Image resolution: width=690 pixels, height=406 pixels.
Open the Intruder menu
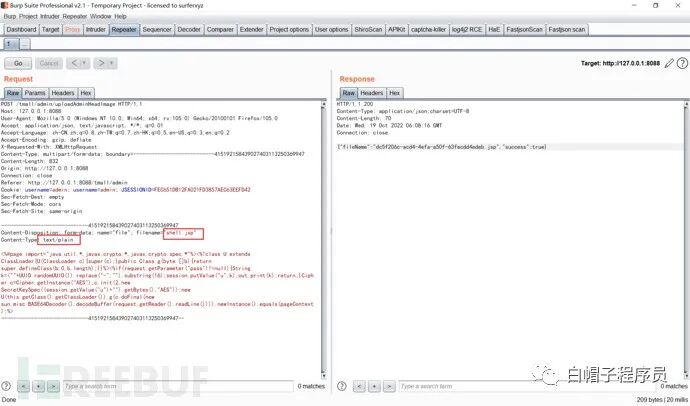[50, 16]
